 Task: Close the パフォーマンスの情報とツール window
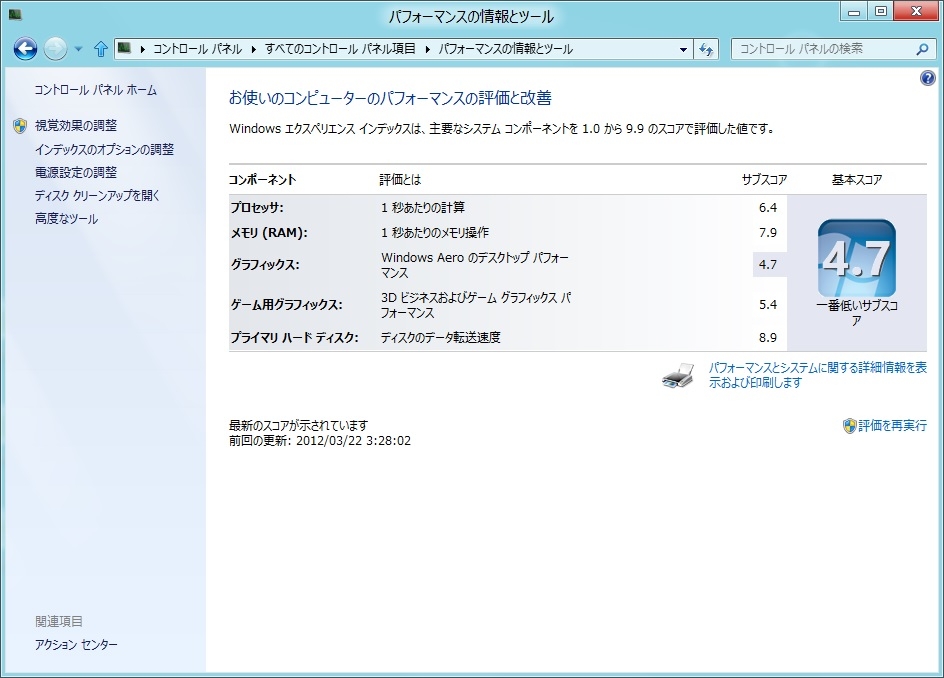point(916,12)
